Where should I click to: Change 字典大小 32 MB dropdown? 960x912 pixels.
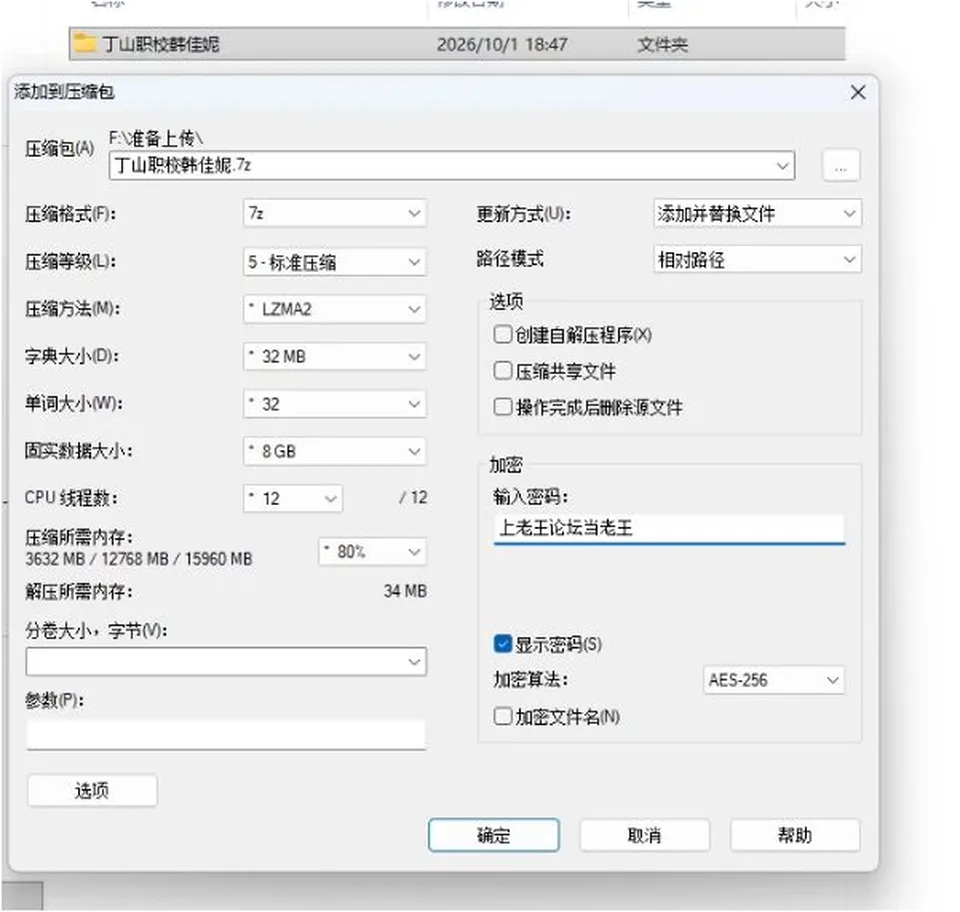click(334, 356)
